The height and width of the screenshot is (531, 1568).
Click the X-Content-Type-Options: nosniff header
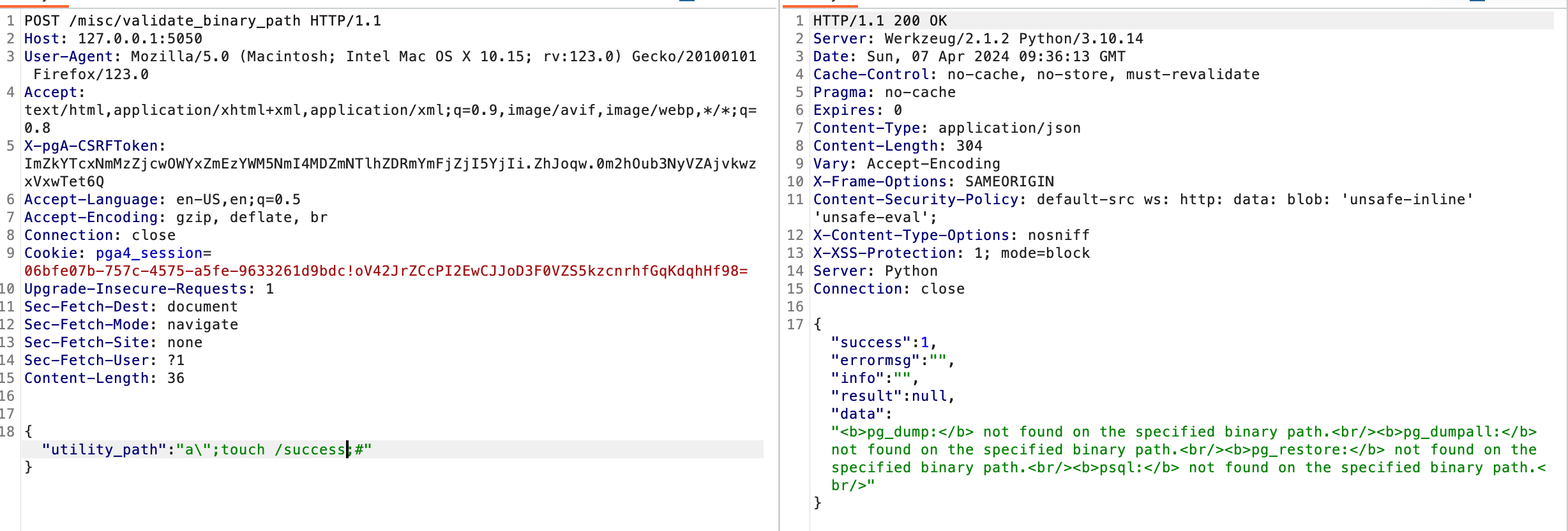click(951, 236)
